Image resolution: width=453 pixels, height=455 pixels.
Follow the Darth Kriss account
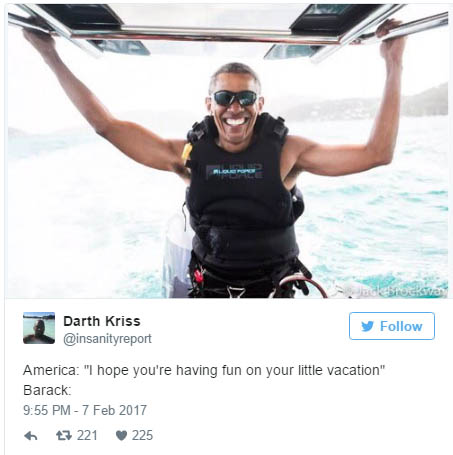pyautogui.click(x=392, y=326)
